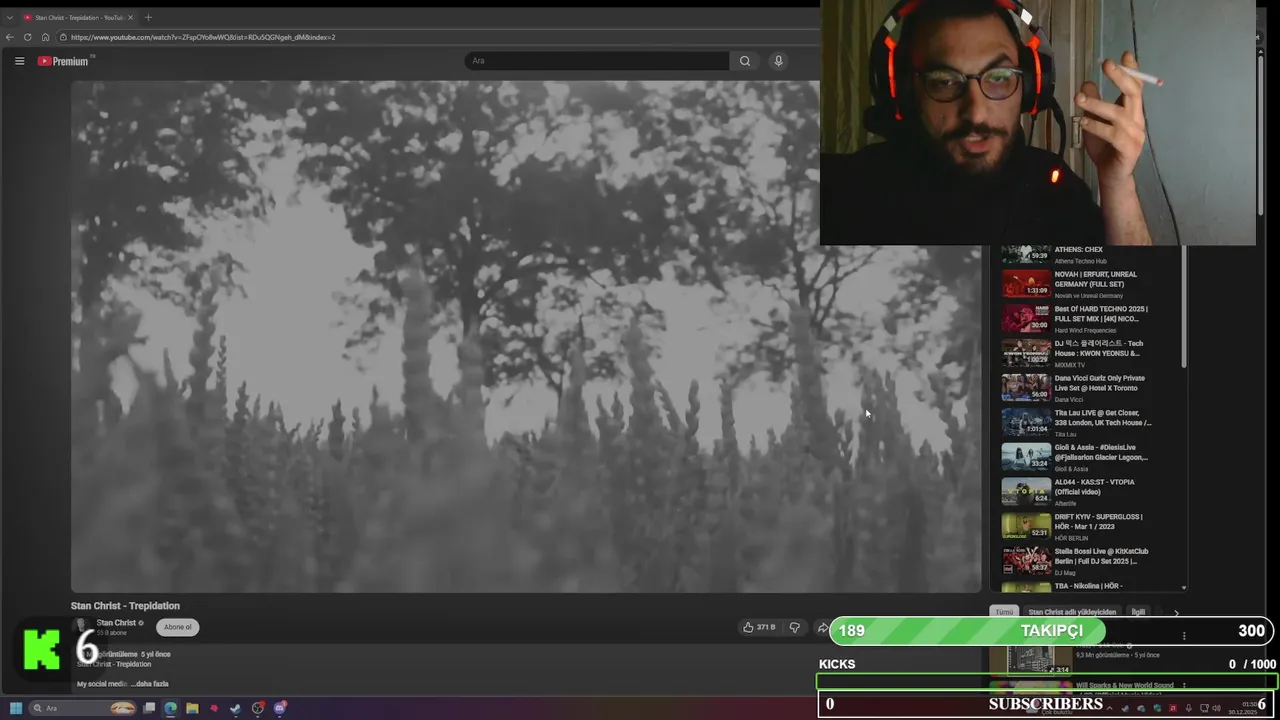Subscribe with the 'Abone ol' button
Image resolution: width=1280 pixels, height=720 pixels.
[x=178, y=627]
